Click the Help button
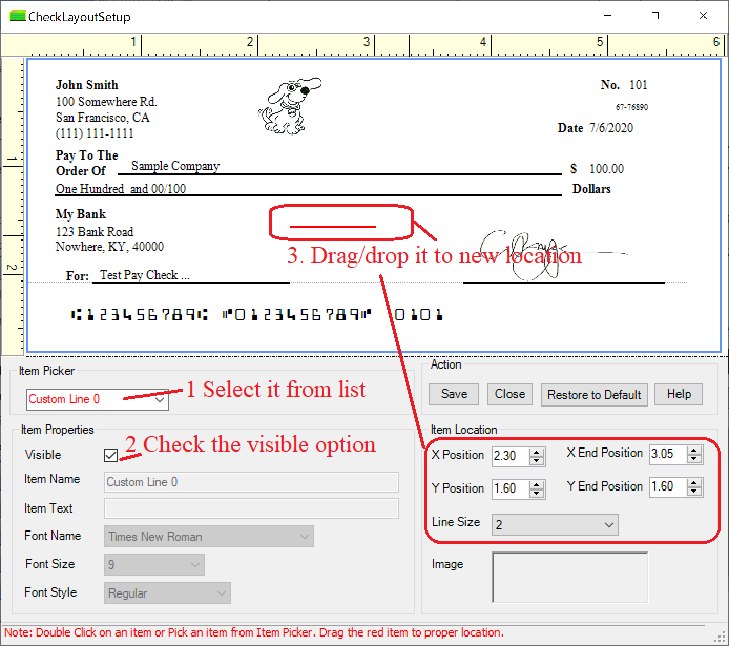729x646 pixels. click(679, 394)
